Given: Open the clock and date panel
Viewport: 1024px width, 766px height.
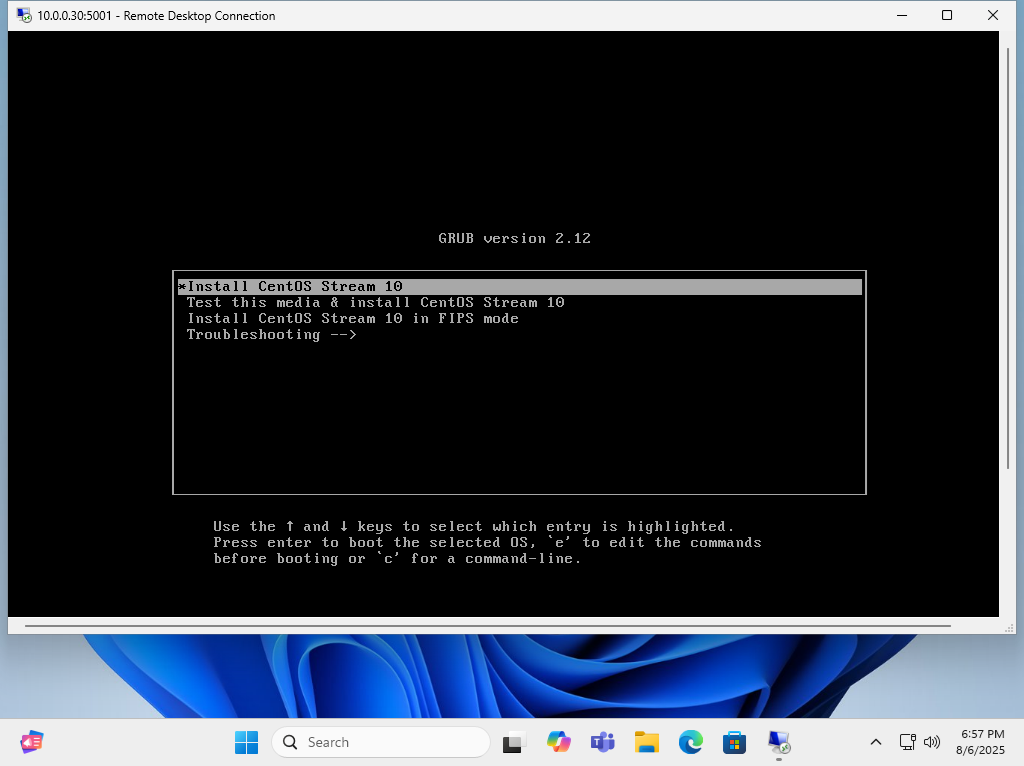Looking at the screenshot, I should [982, 742].
